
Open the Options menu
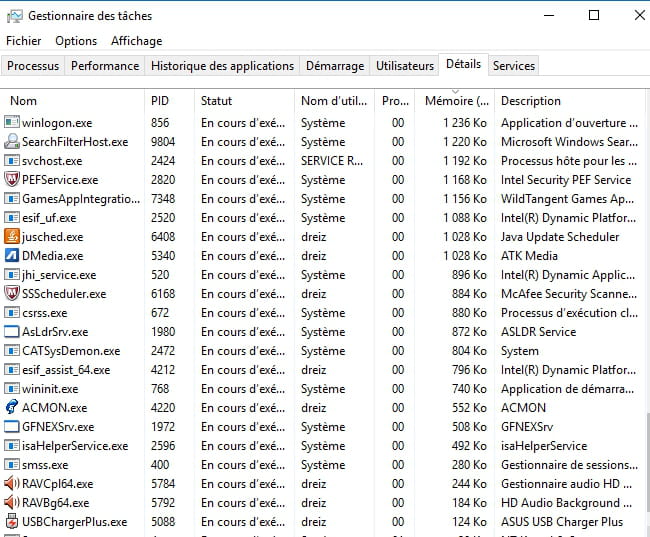[x=76, y=41]
